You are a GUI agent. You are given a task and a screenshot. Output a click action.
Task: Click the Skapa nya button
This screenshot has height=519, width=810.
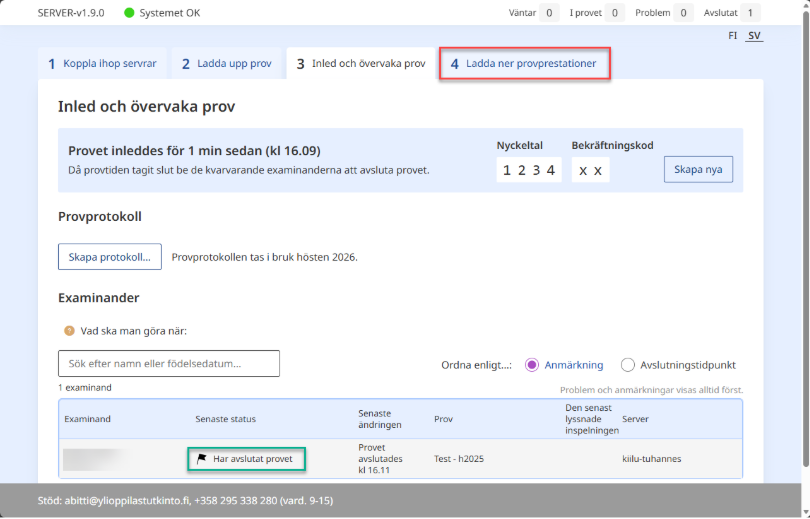698,169
